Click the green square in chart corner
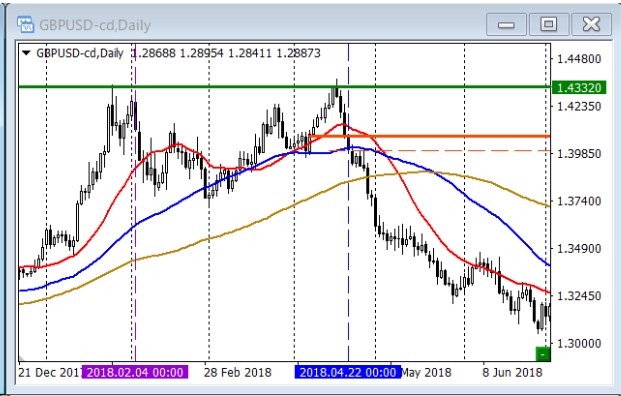Screen dimensions: 621x396 point(543,354)
